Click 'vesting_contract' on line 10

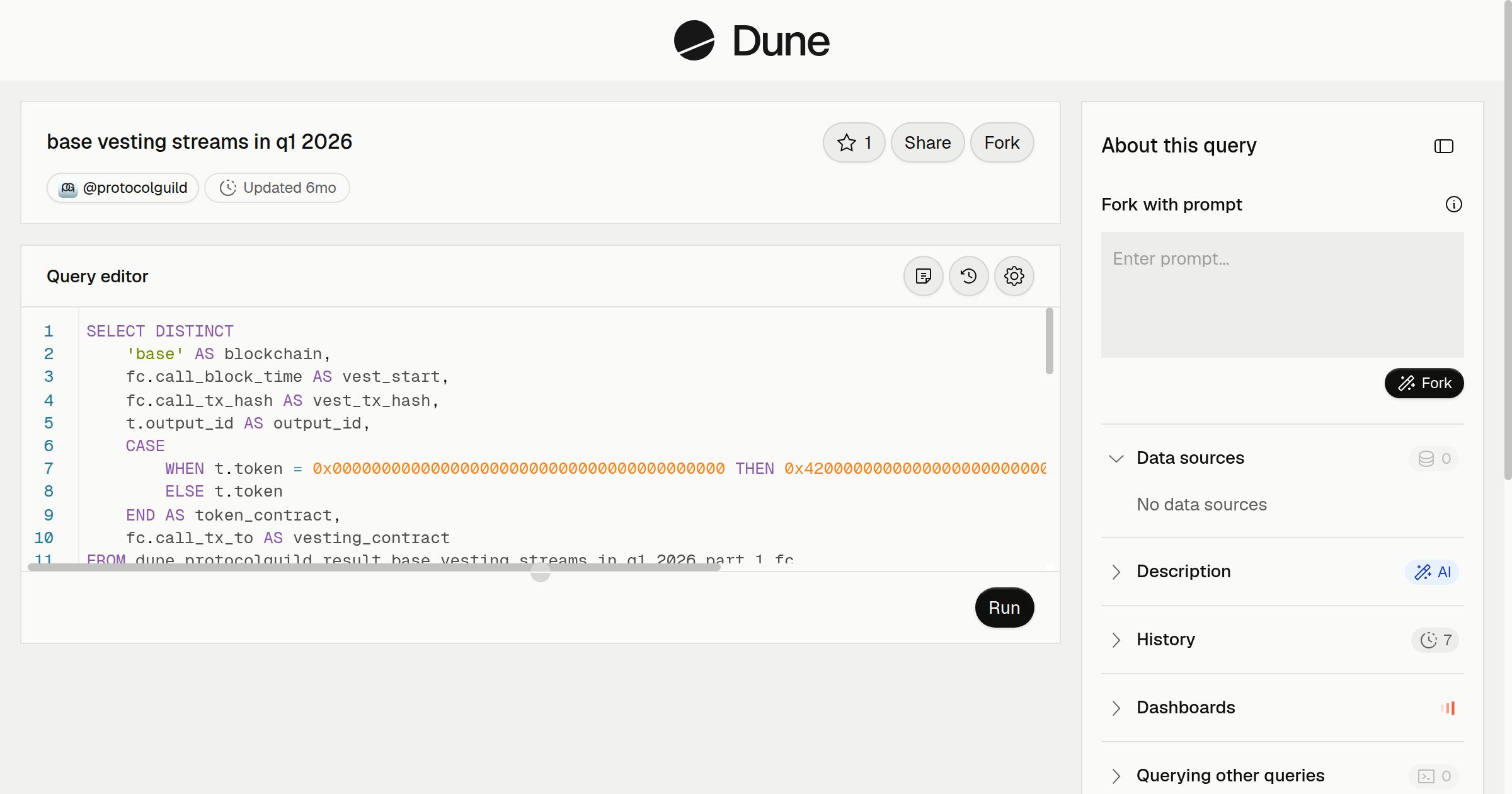click(371, 538)
